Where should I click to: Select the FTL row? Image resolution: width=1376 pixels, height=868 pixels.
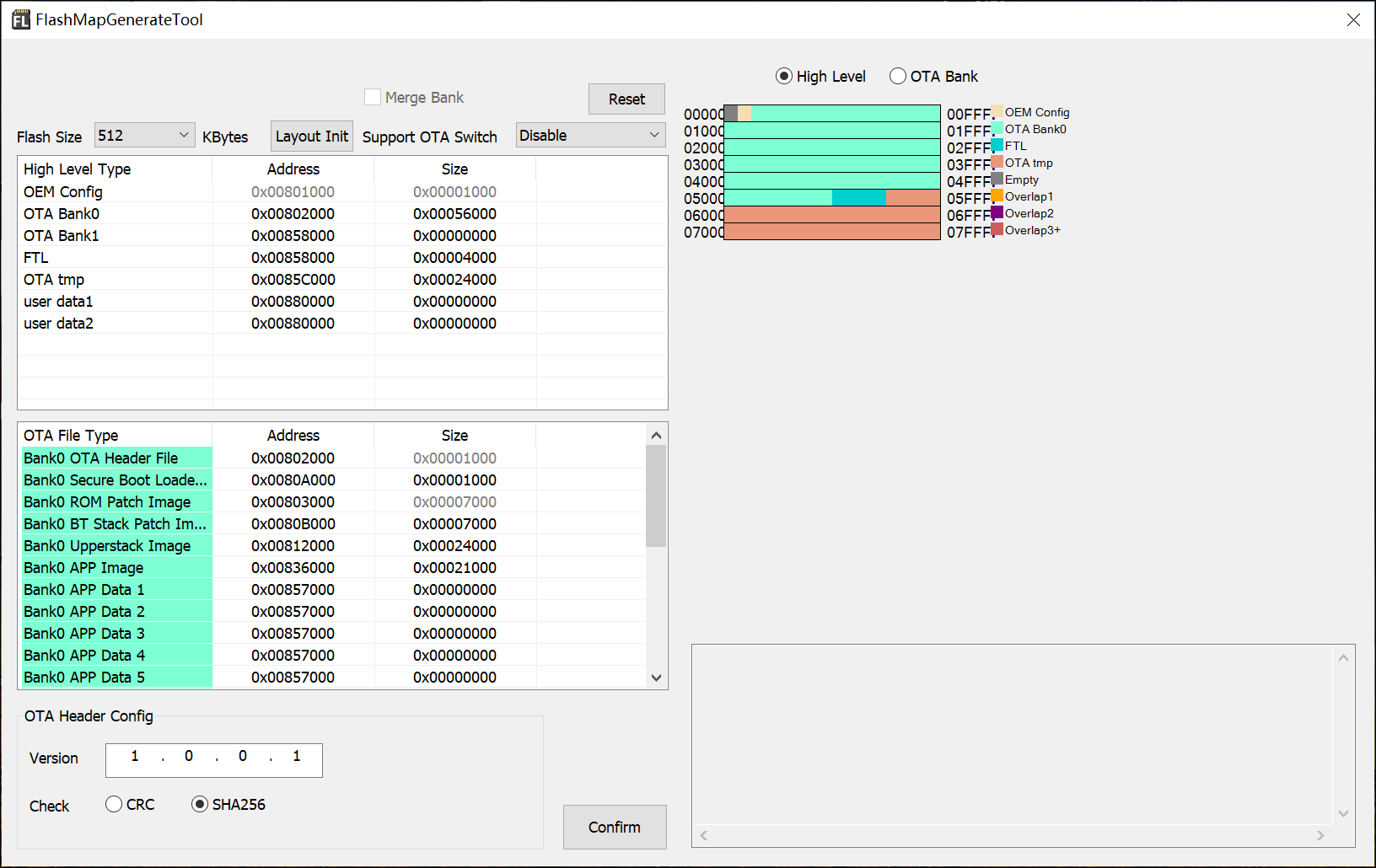pyautogui.click(x=342, y=258)
